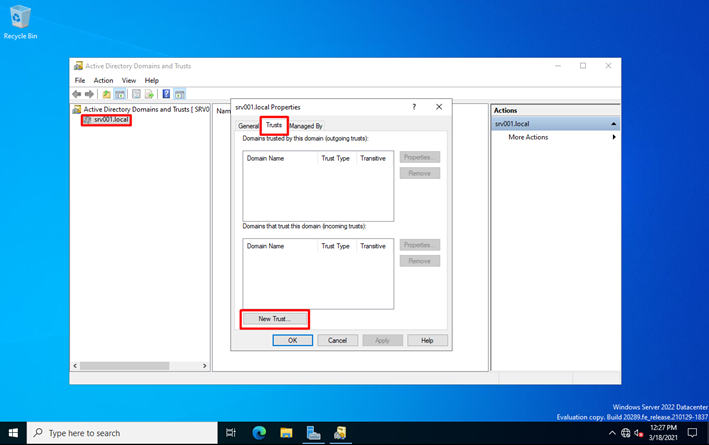The width and height of the screenshot is (709, 445).
Task: Click the Server Manager taskbar icon
Action: click(x=313, y=433)
